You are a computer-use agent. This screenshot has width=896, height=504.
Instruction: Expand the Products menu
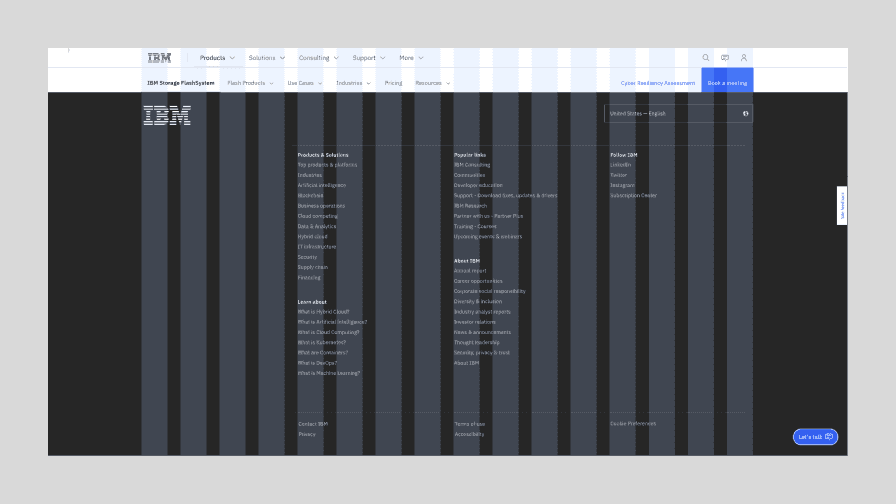point(217,58)
